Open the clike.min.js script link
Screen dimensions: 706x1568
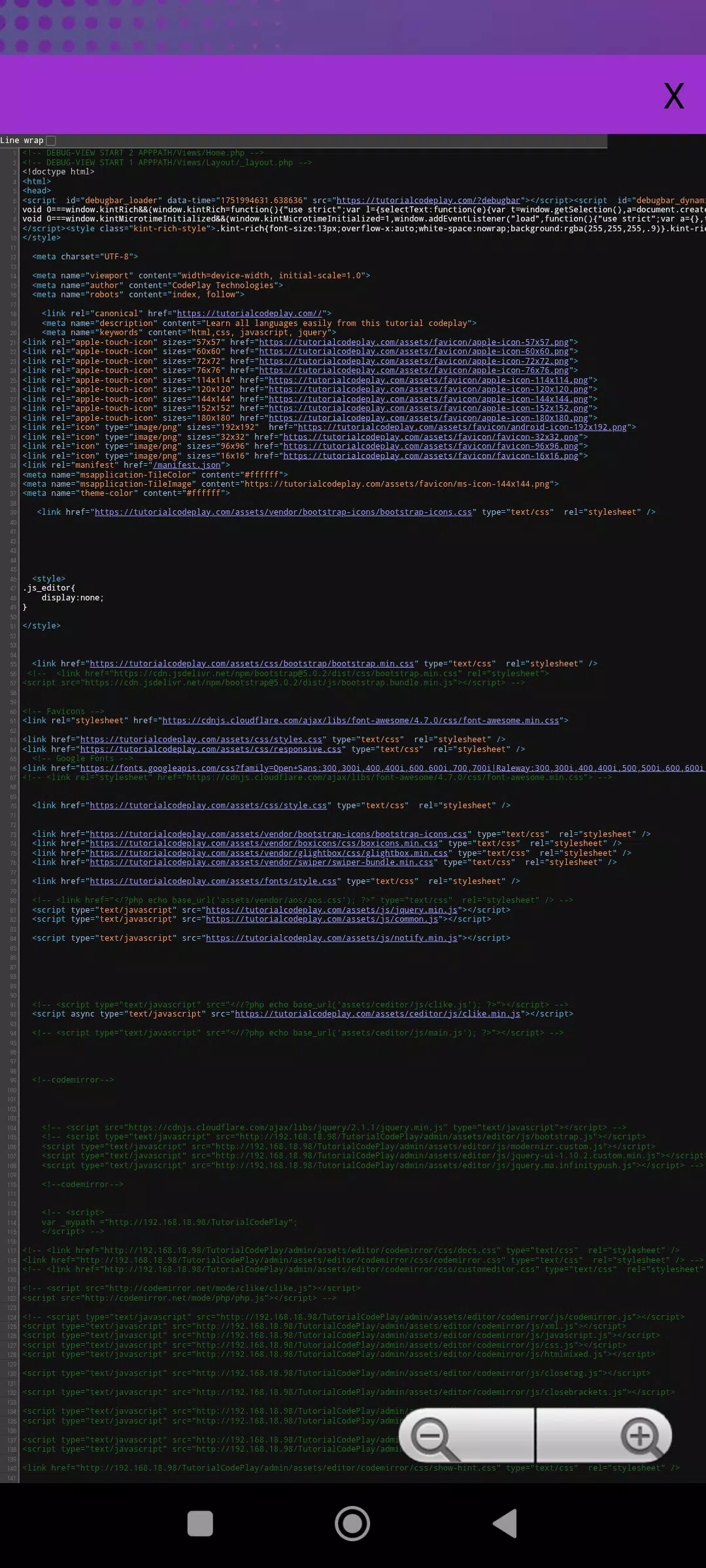(x=378, y=1014)
